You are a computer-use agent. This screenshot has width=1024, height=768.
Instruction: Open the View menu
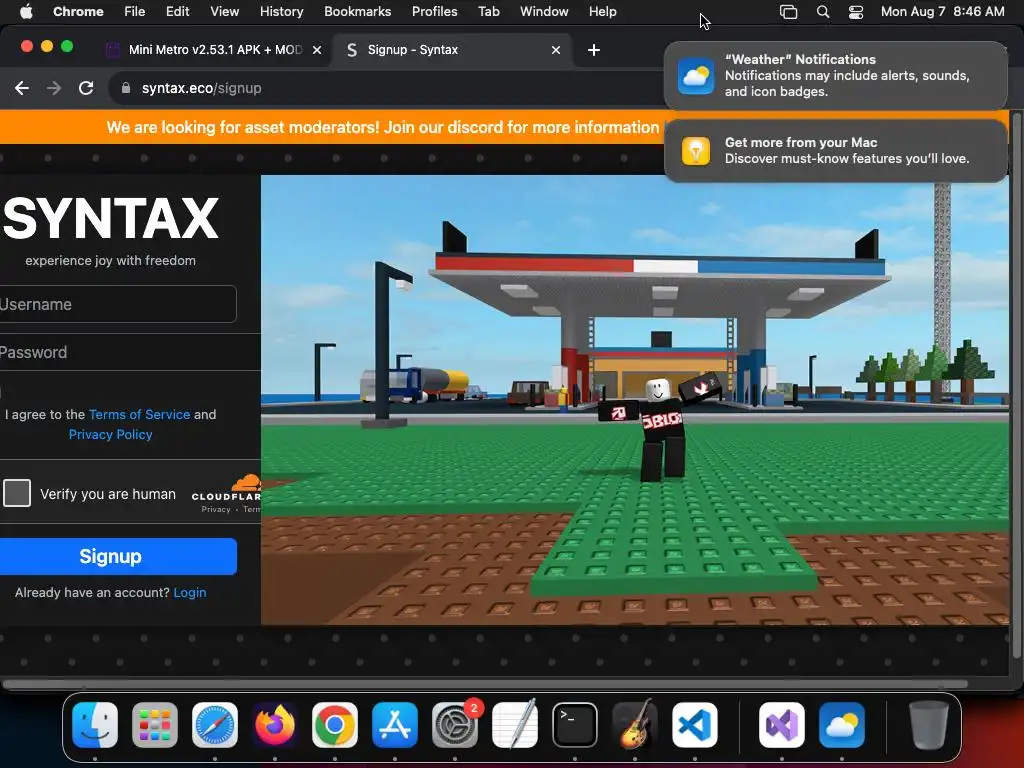click(224, 12)
